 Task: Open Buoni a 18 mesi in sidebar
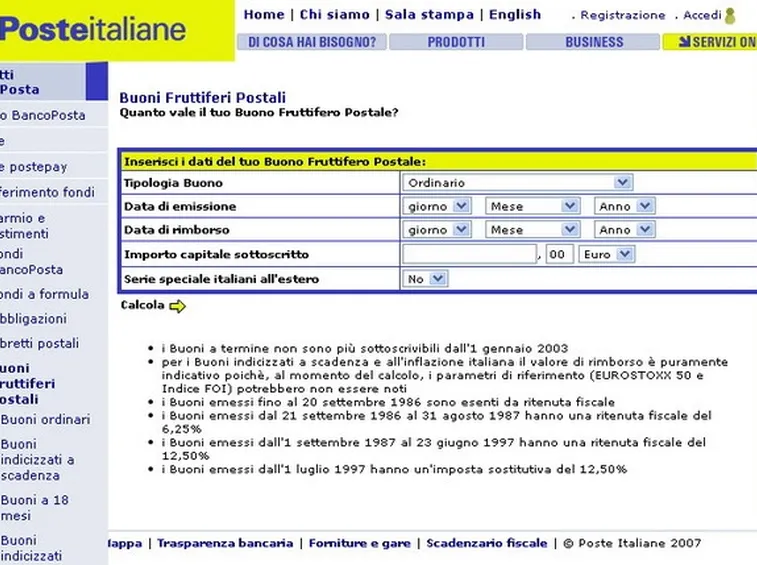(35, 508)
